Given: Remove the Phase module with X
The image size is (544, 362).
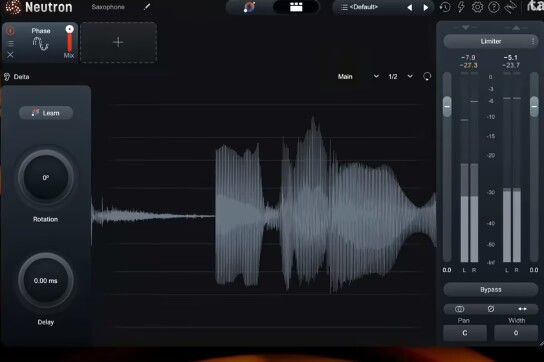Looking at the screenshot, I should click(x=10, y=55).
